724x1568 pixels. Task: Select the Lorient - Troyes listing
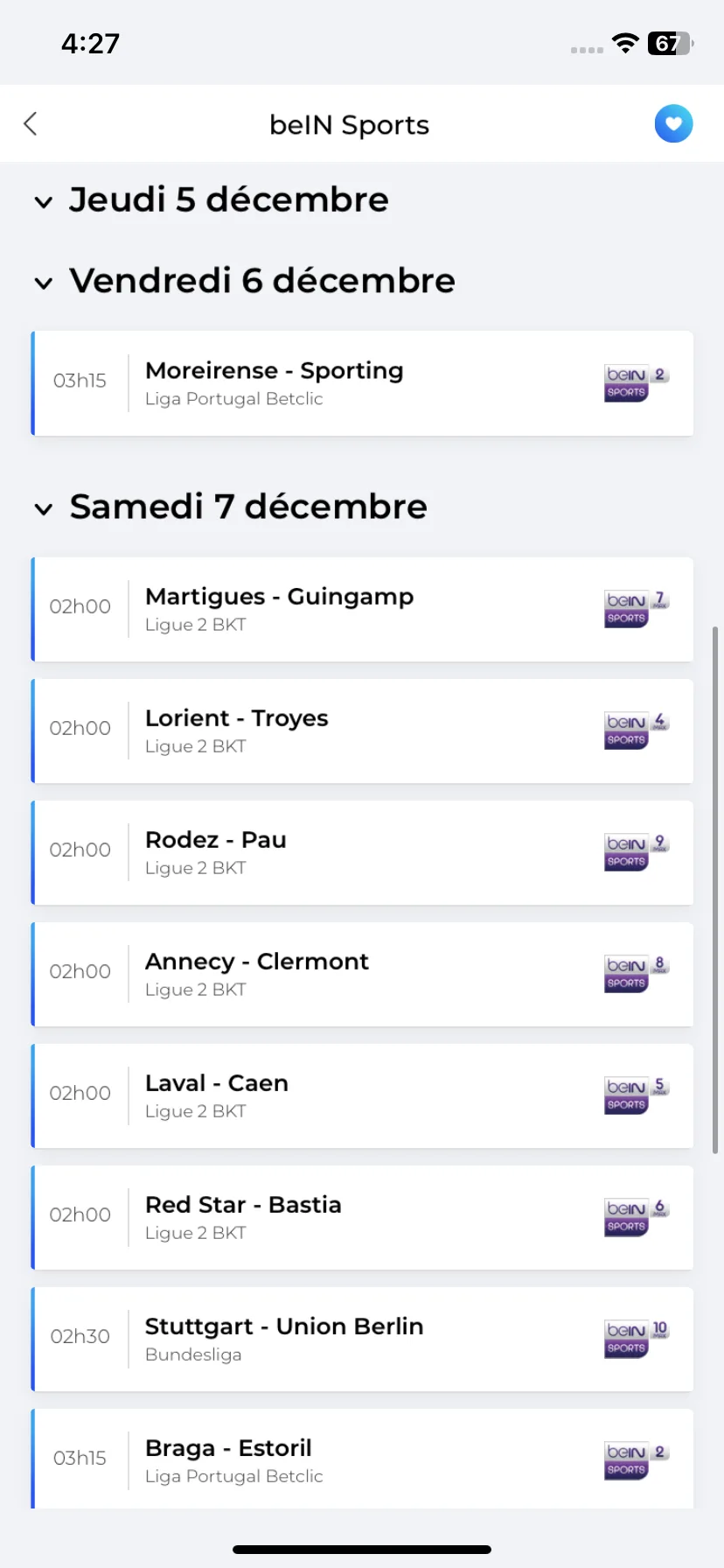pyautogui.click(x=362, y=731)
